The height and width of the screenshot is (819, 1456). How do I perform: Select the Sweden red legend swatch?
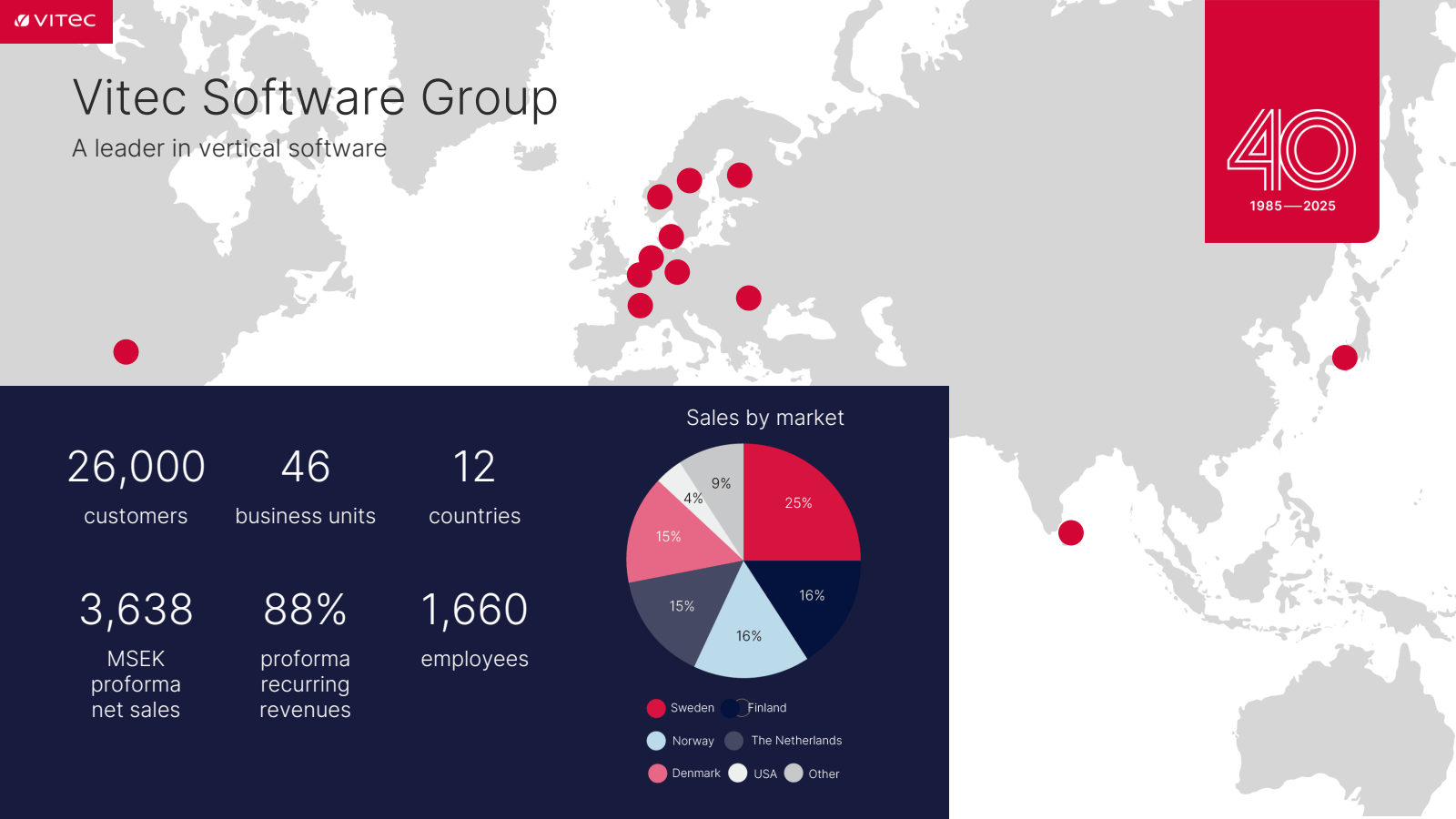point(656,708)
